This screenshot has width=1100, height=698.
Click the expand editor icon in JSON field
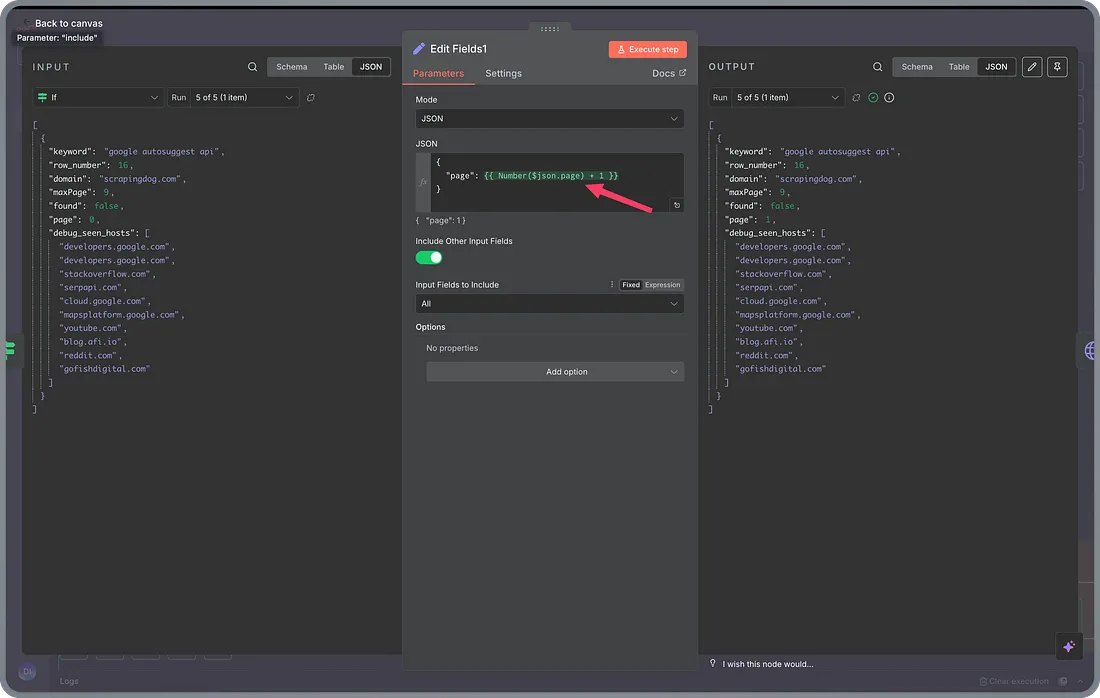click(x=677, y=205)
